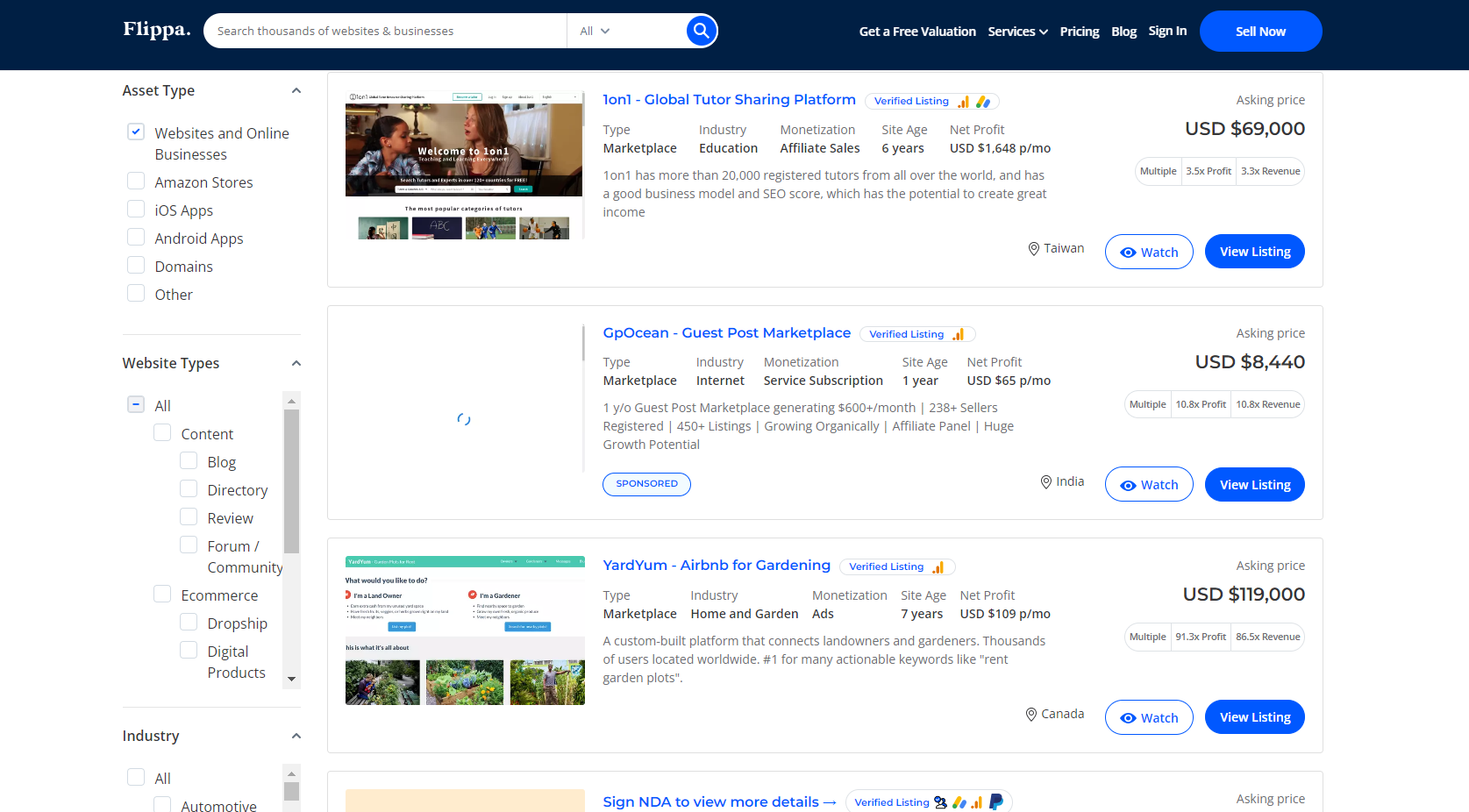Click the blue search magnifier button
1469x812 pixels.
coord(701,31)
